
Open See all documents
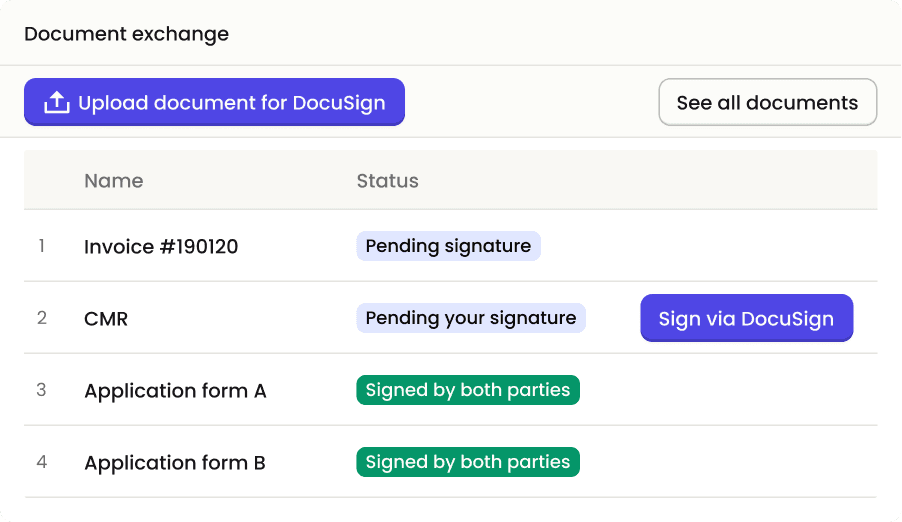767,103
